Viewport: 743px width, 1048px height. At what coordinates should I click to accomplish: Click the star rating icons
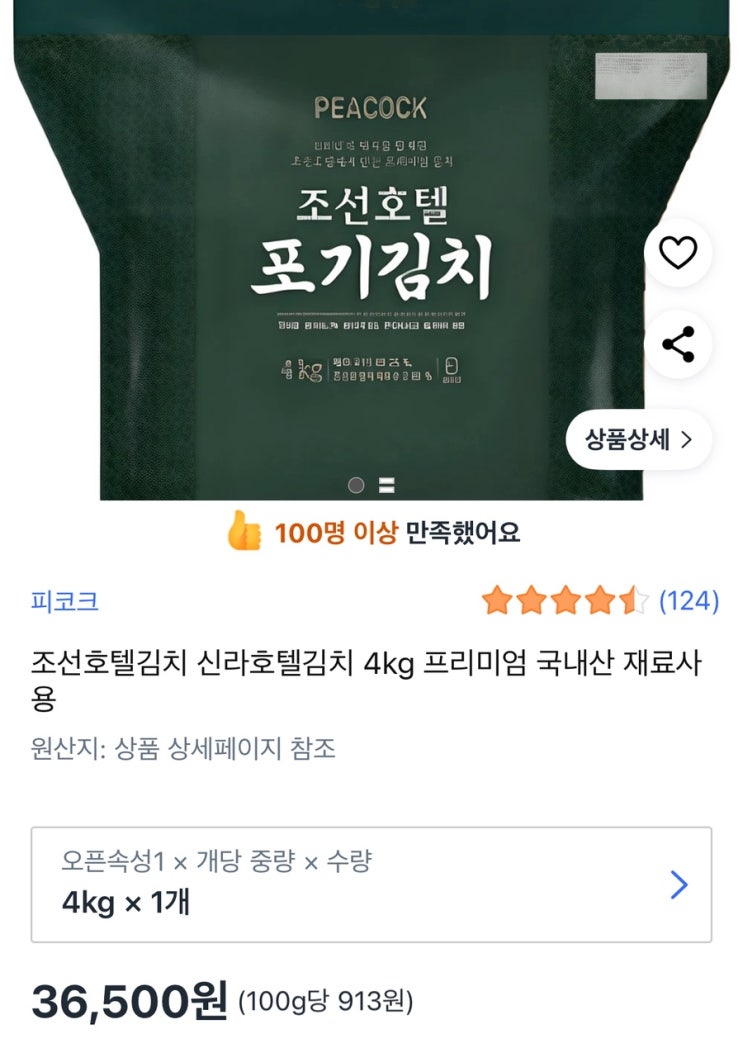coord(565,601)
